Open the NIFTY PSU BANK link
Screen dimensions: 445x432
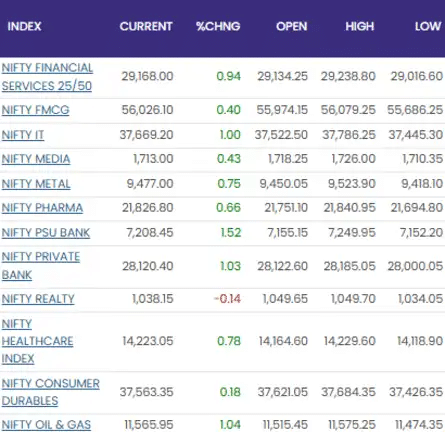coord(46,233)
